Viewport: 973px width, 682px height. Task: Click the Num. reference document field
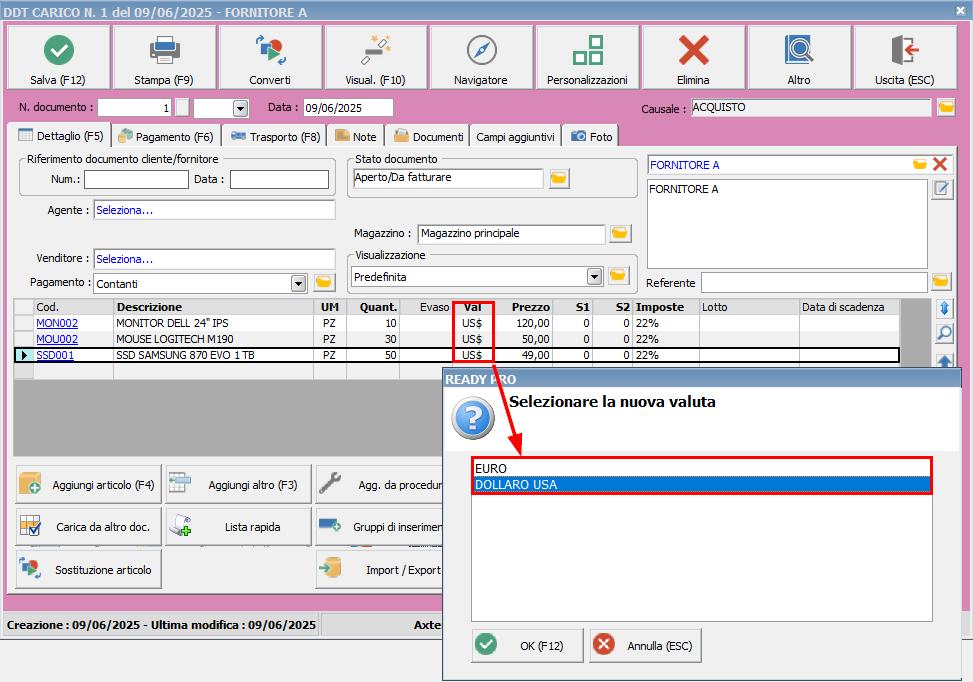136,179
